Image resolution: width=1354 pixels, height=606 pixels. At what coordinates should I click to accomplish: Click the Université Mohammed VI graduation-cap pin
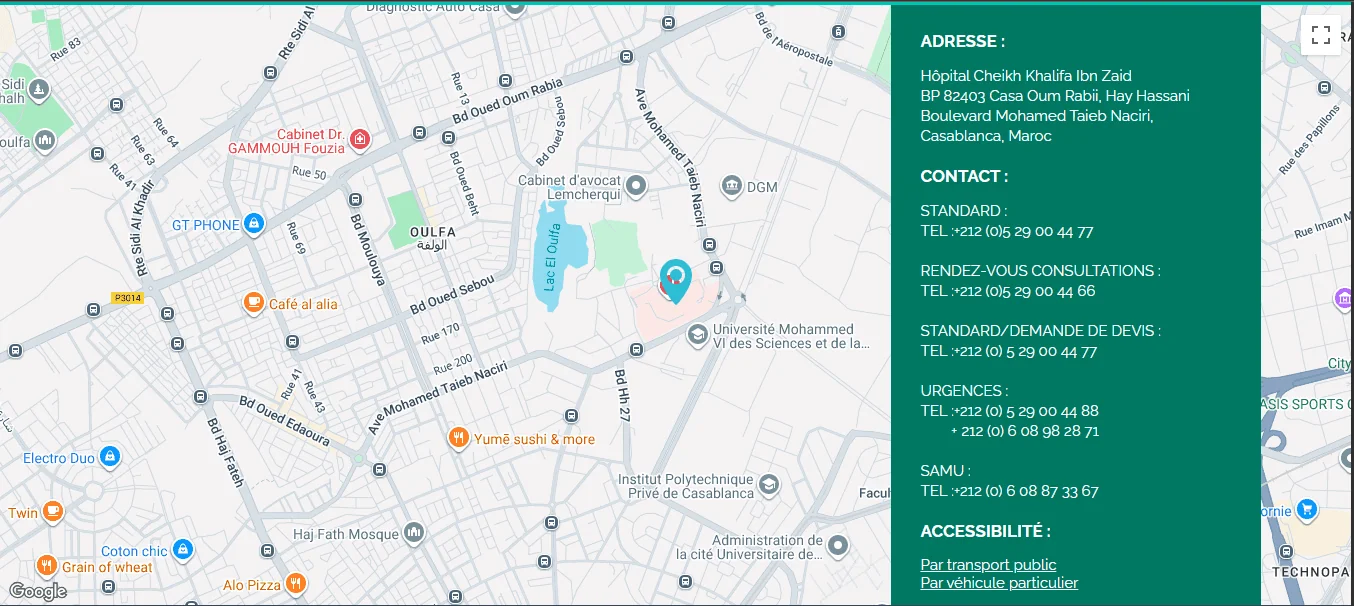pyautogui.click(x=697, y=336)
